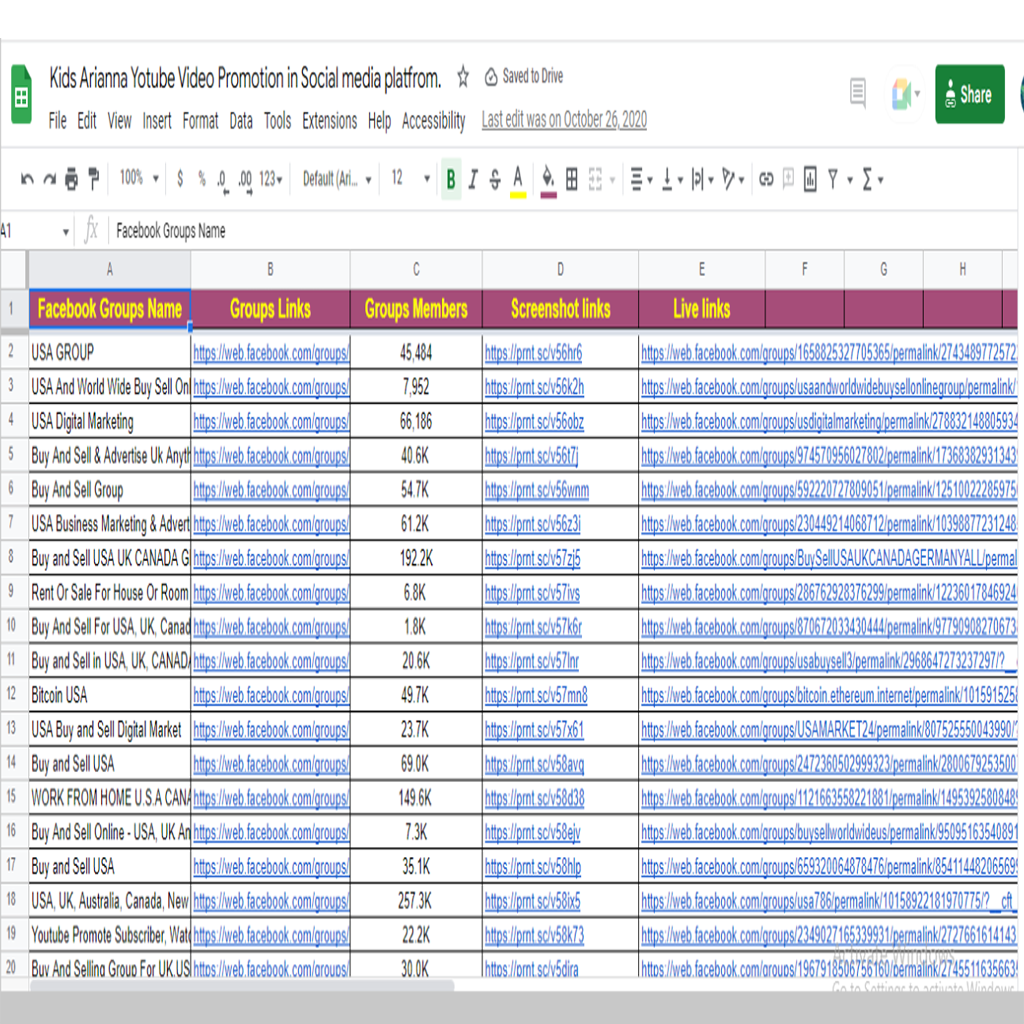The image size is (1024, 1024).
Task: Open the Borders tool
Action: point(571,178)
